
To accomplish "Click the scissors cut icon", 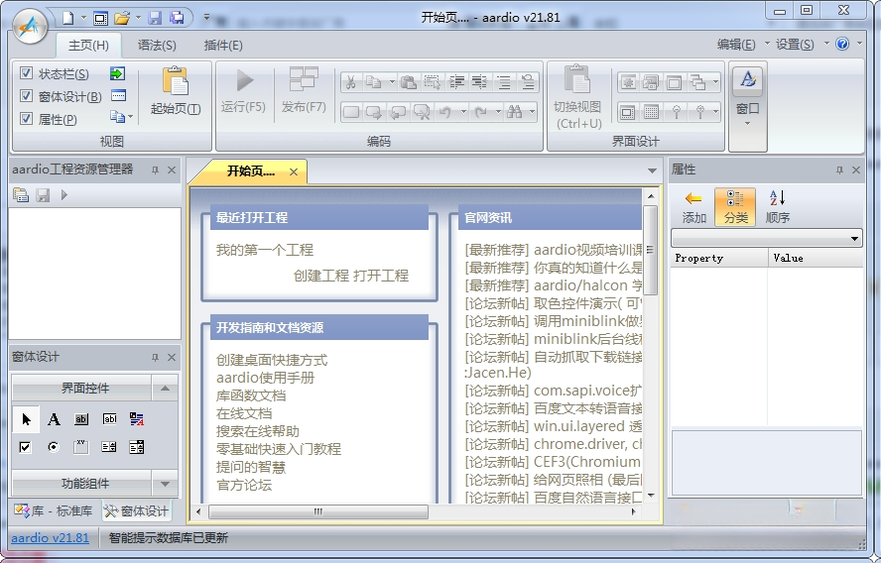I will 351,83.
